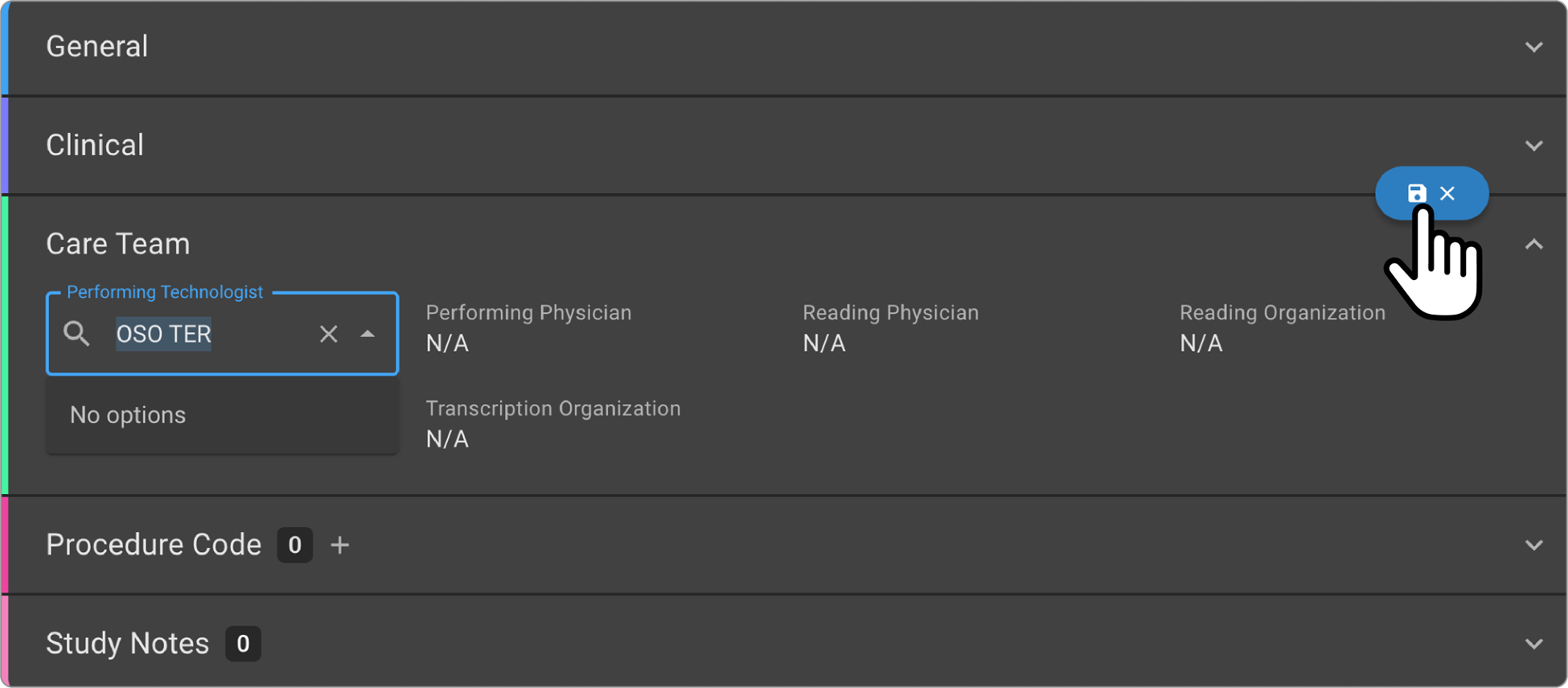The image size is (1568, 688).
Task: Expand the General section chevron
Action: [x=1533, y=47]
